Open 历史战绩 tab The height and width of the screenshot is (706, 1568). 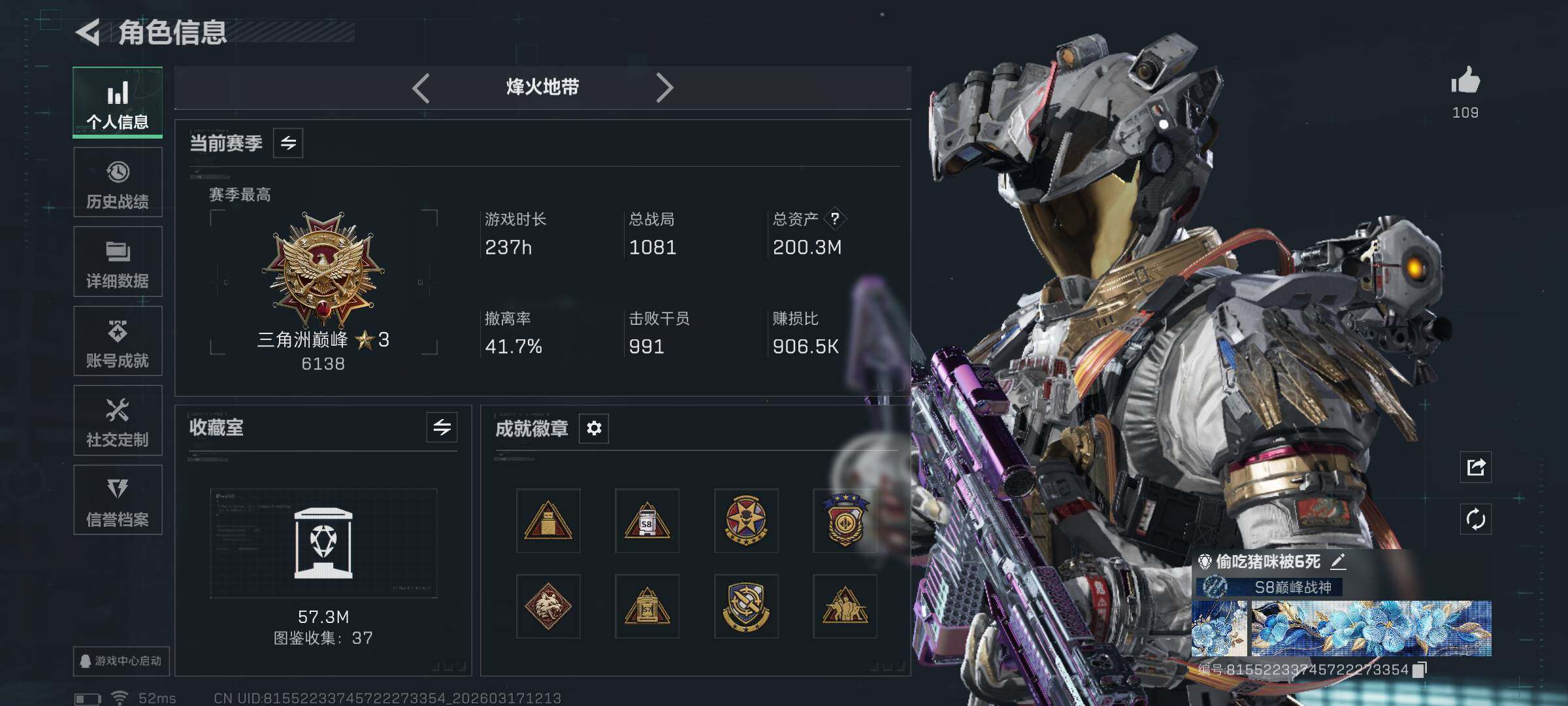[x=118, y=182]
